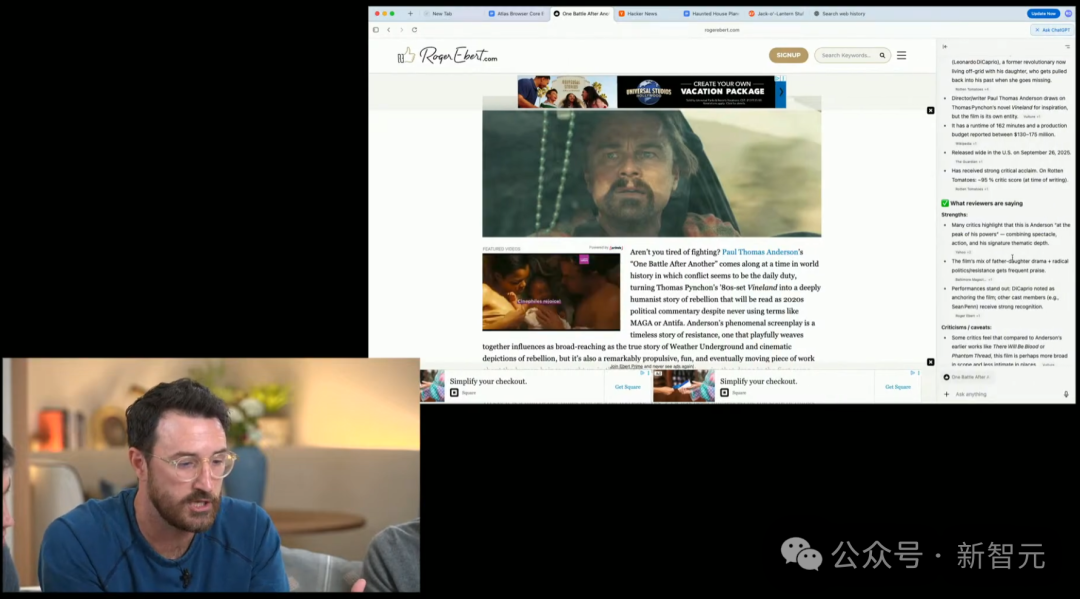Open the Paul Thomas Anderson link

pyautogui.click(x=760, y=252)
